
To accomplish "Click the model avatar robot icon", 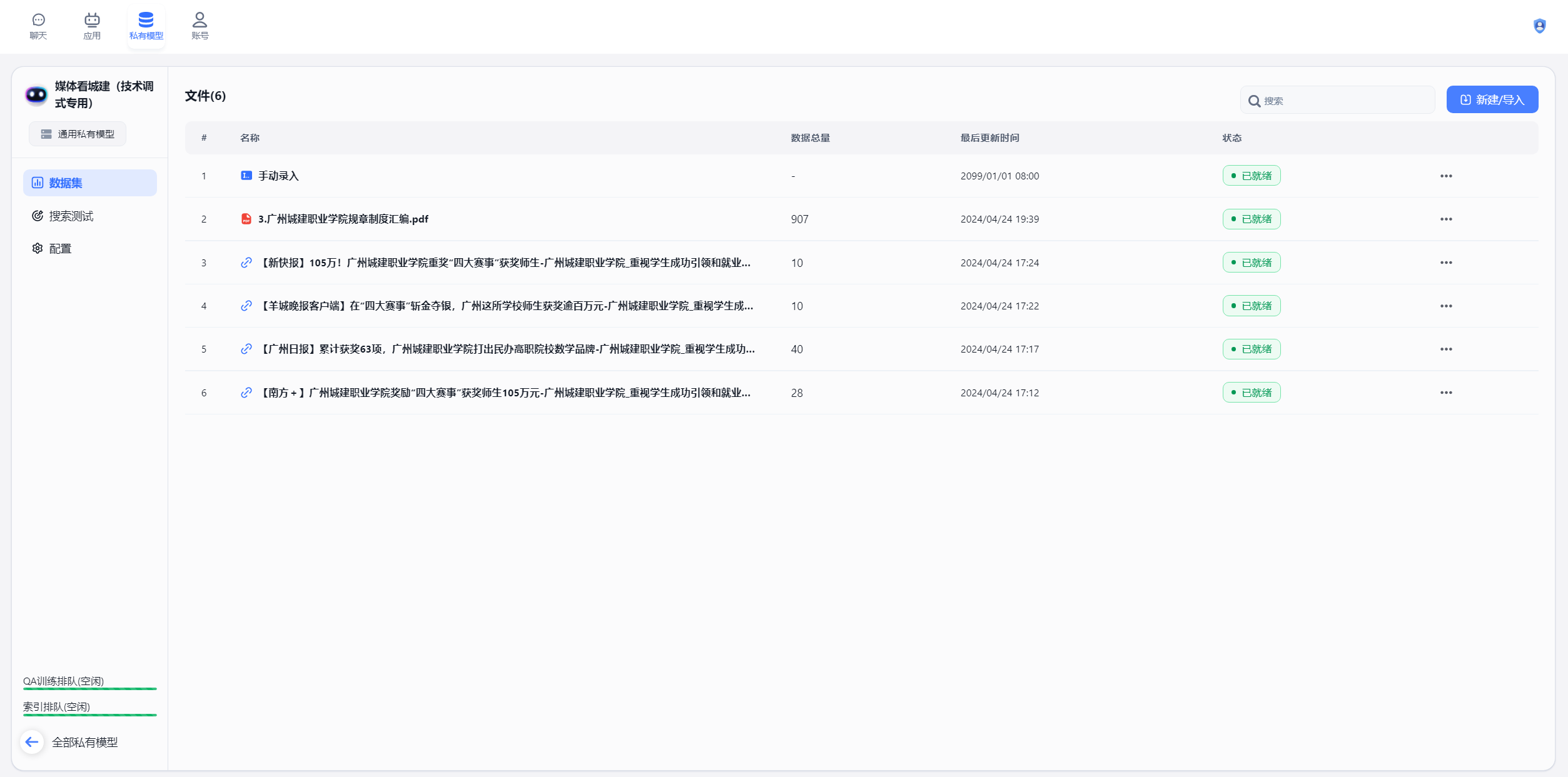I will (x=36, y=94).
